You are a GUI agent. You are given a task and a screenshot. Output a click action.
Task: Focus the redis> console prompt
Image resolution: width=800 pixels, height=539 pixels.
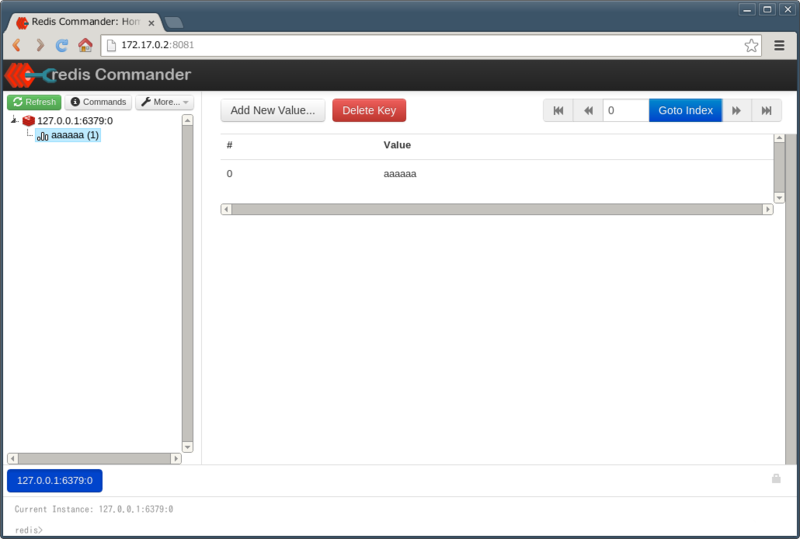click(29, 530)
